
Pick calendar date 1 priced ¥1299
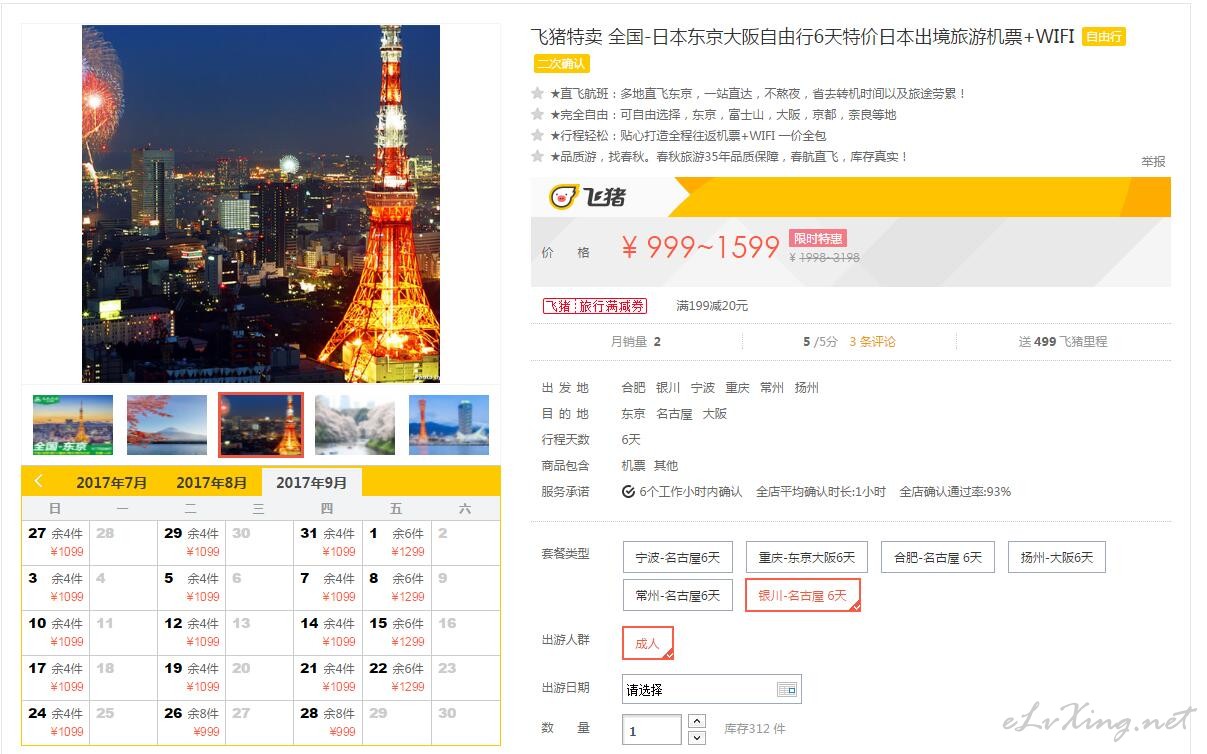click(x=397, y=543)
